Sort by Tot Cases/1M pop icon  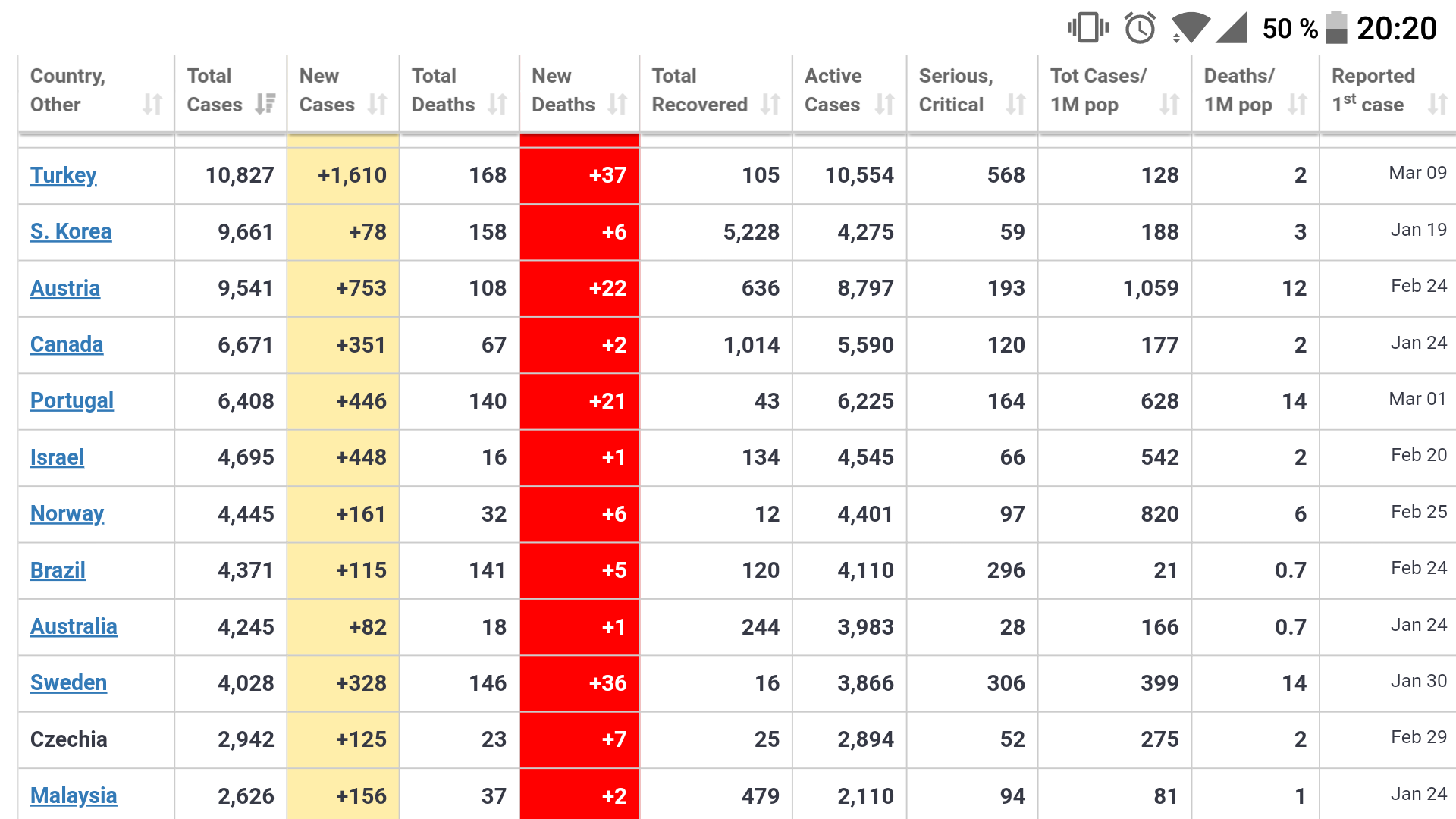[1169, 104]
